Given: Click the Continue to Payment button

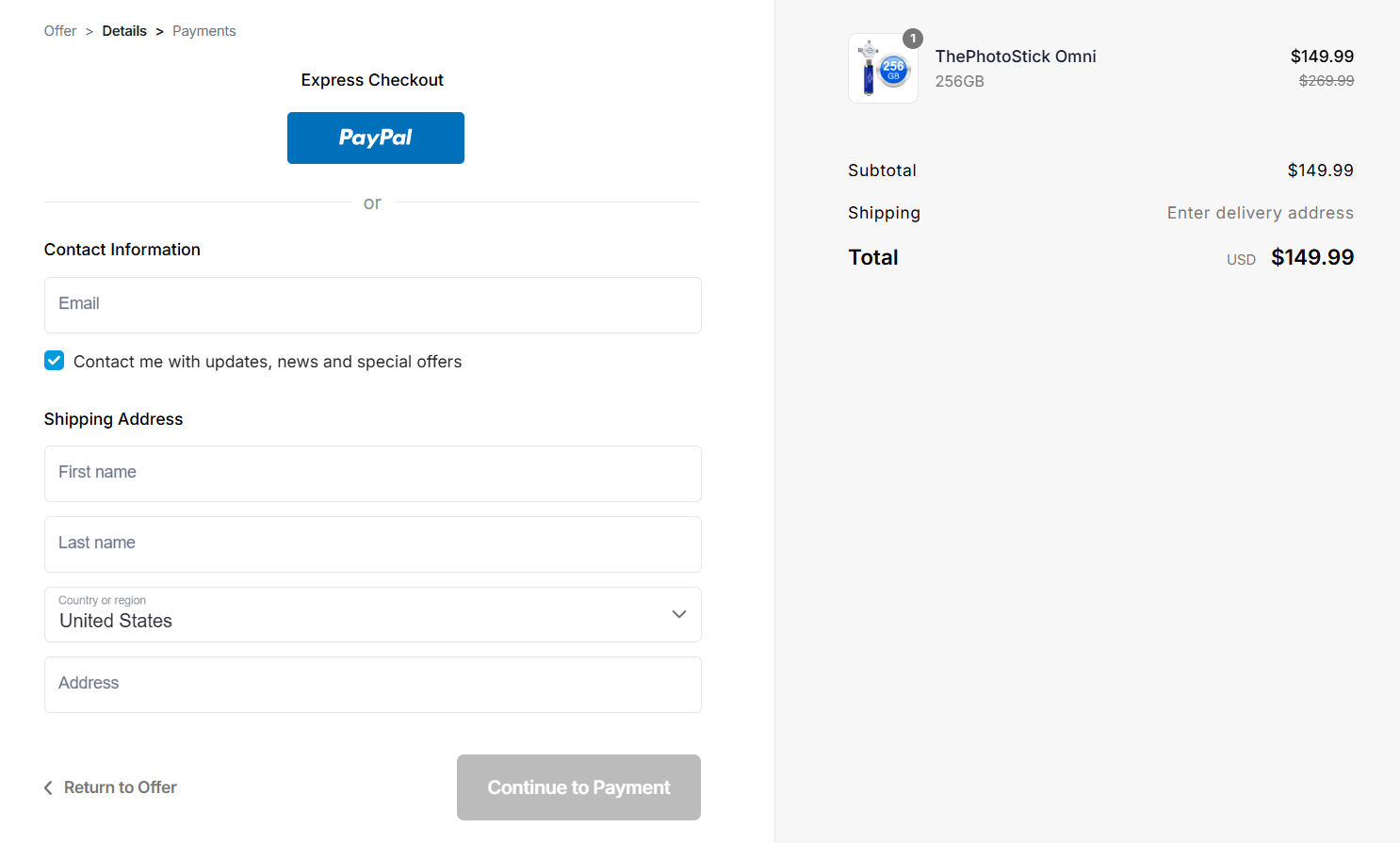Looking at the screenshot, I should [578, 786].
